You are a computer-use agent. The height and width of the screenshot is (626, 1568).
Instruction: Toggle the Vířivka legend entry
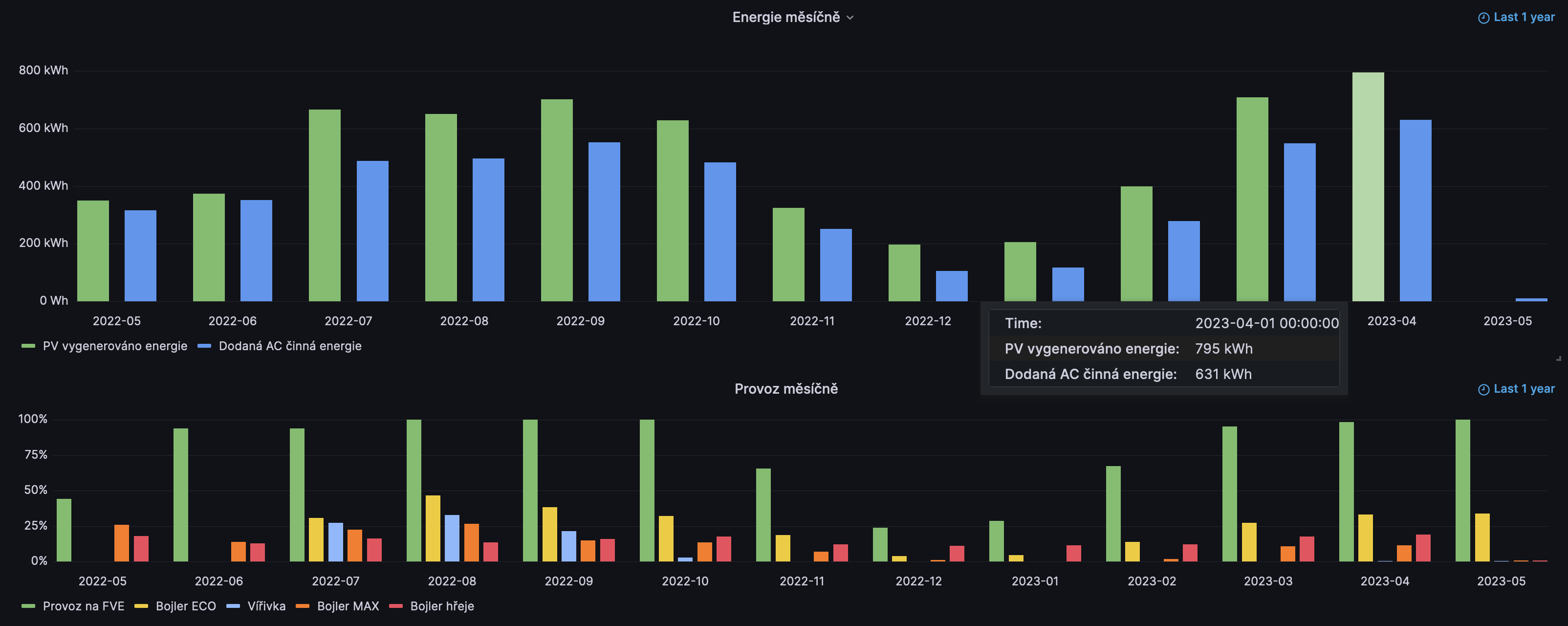(266, 606)
